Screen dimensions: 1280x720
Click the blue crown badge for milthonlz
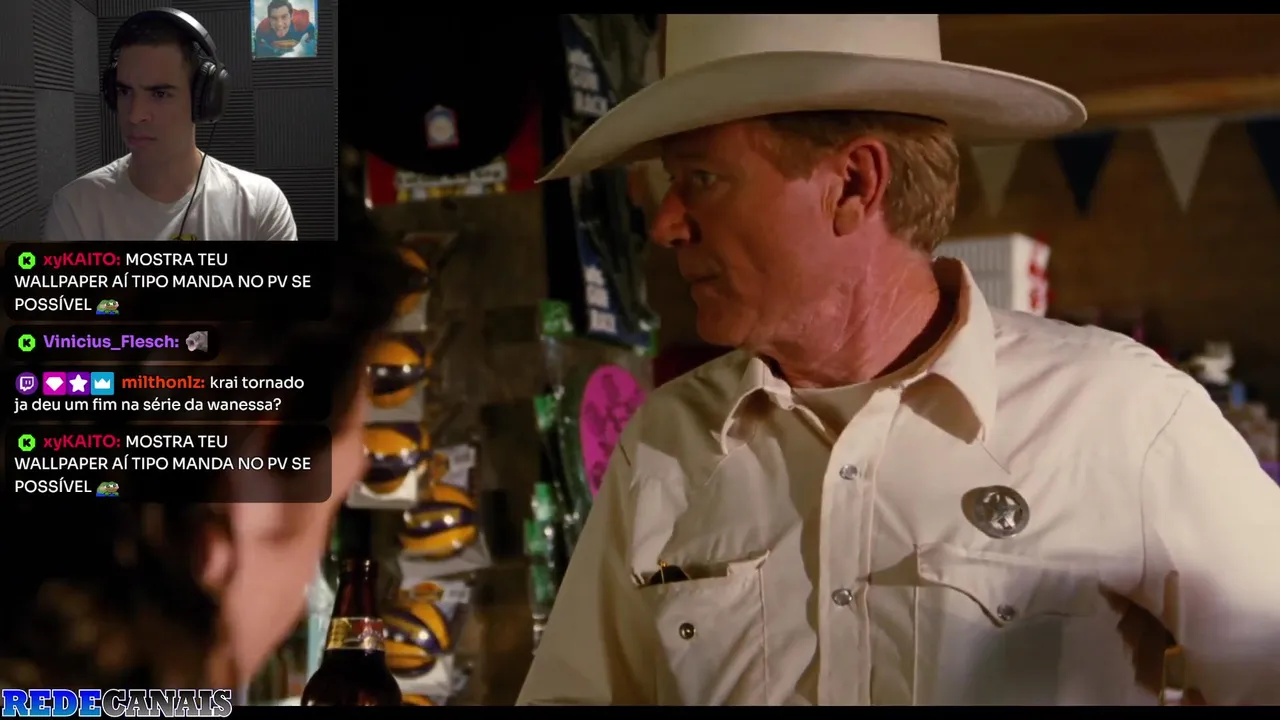click(x=103, y=383)
